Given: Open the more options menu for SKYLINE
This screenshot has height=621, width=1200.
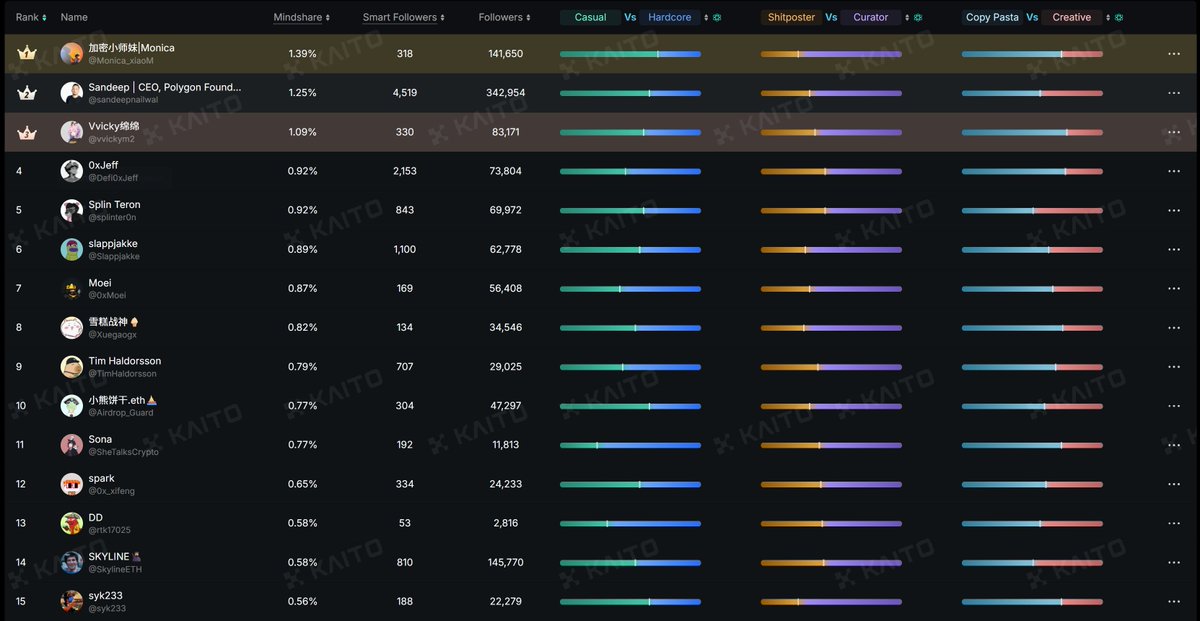Looking at the screenshot, I should click(x=1174, y=563).
